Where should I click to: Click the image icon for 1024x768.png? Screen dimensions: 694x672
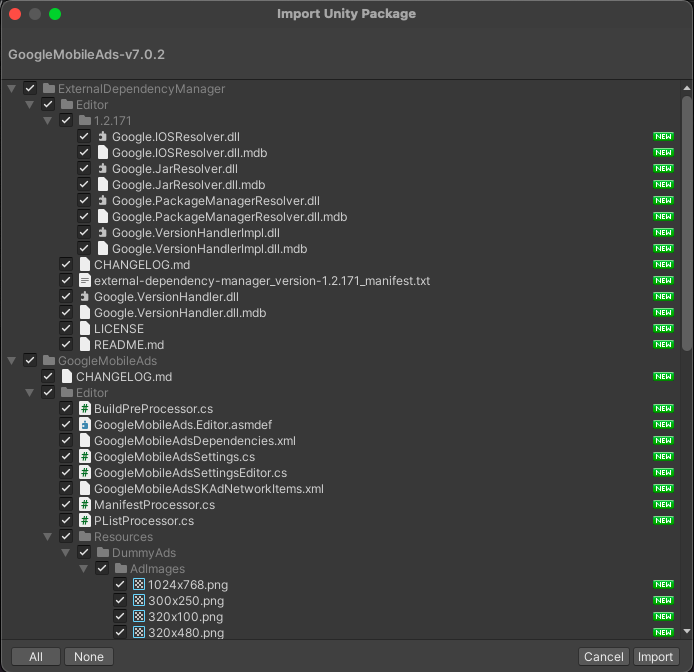[x=139, y=584]
